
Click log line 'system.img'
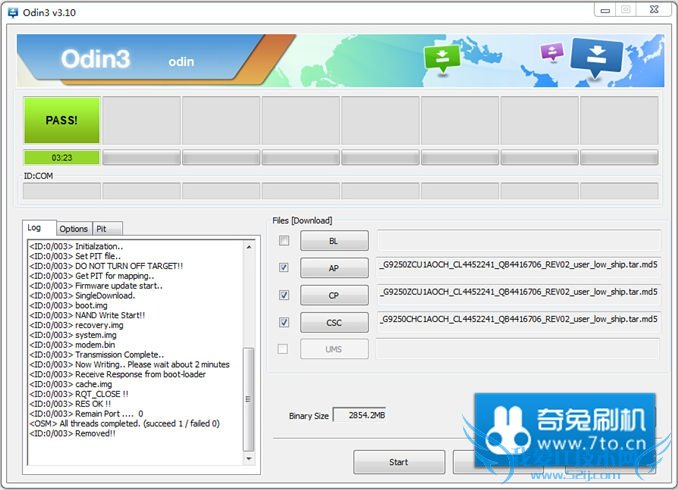(73, 335)
